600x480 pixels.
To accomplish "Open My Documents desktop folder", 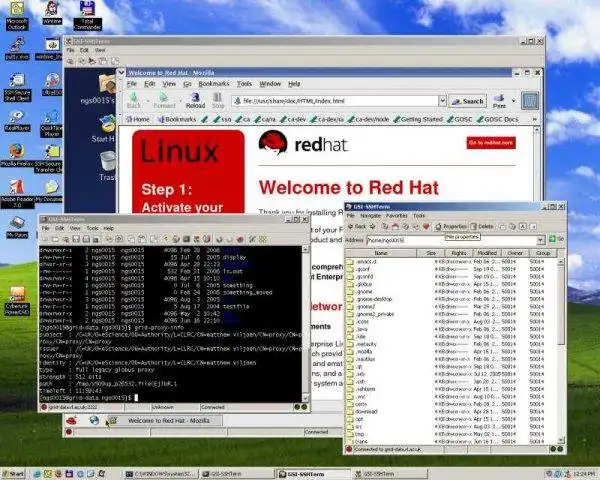I will pyautogui.click(x=50, y=191).
